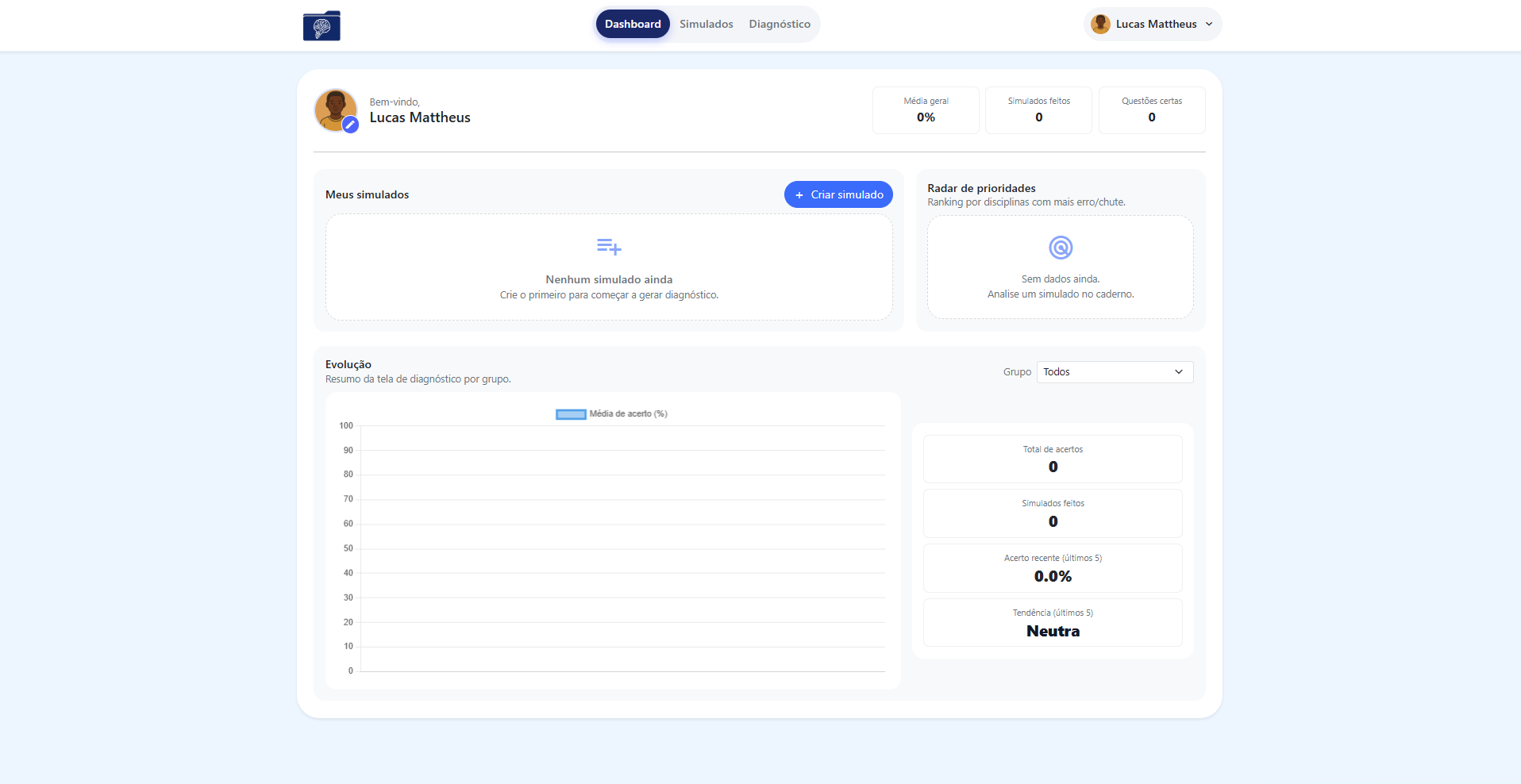
Task: Click the large profile avatar photo
Action: pos(334,109)
